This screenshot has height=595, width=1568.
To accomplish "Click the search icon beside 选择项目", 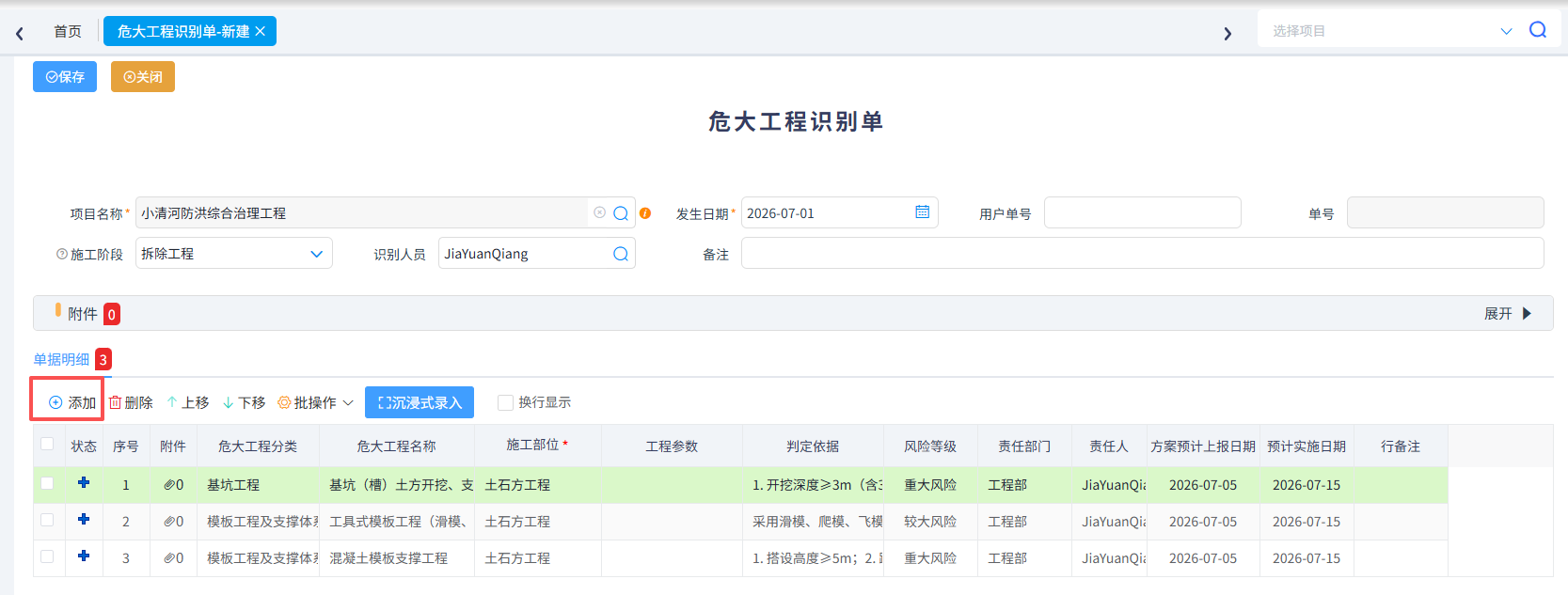I will coord(1538,30).
